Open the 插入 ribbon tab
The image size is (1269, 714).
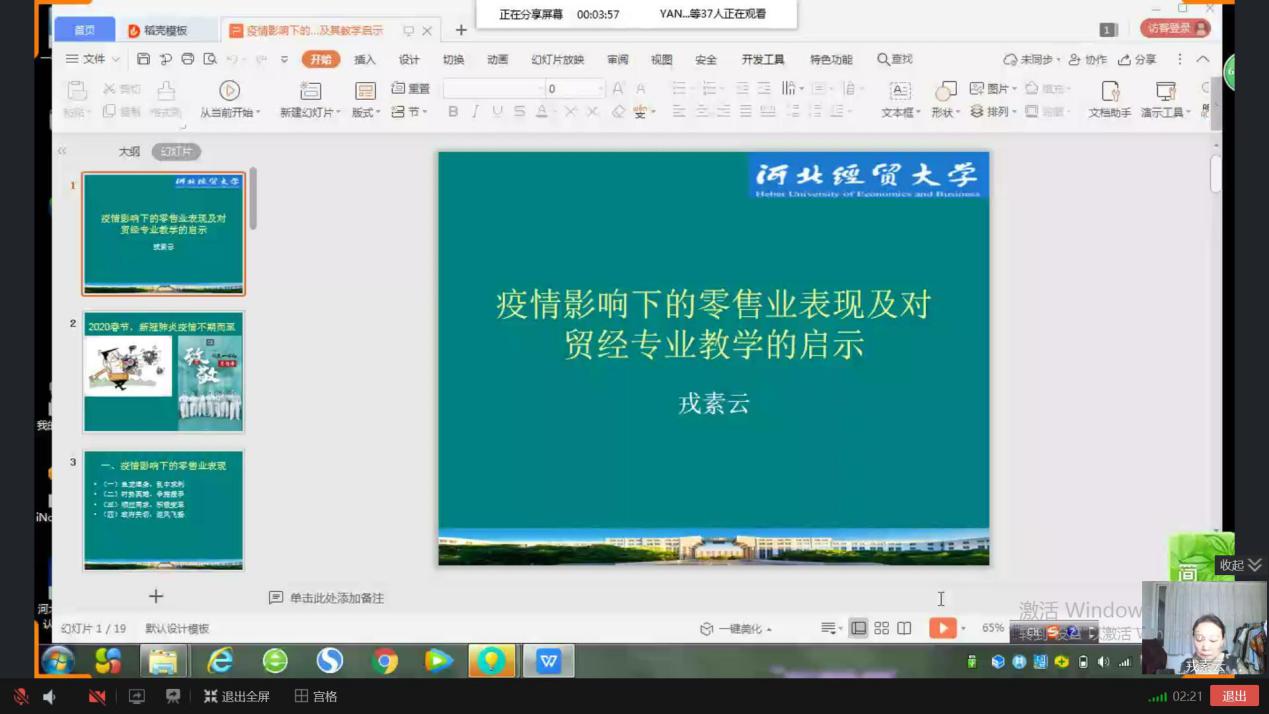pos(365,60)
